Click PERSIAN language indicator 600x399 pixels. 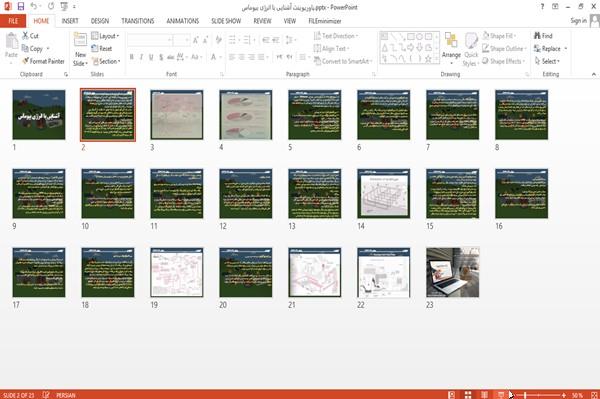tap(66, 395)
